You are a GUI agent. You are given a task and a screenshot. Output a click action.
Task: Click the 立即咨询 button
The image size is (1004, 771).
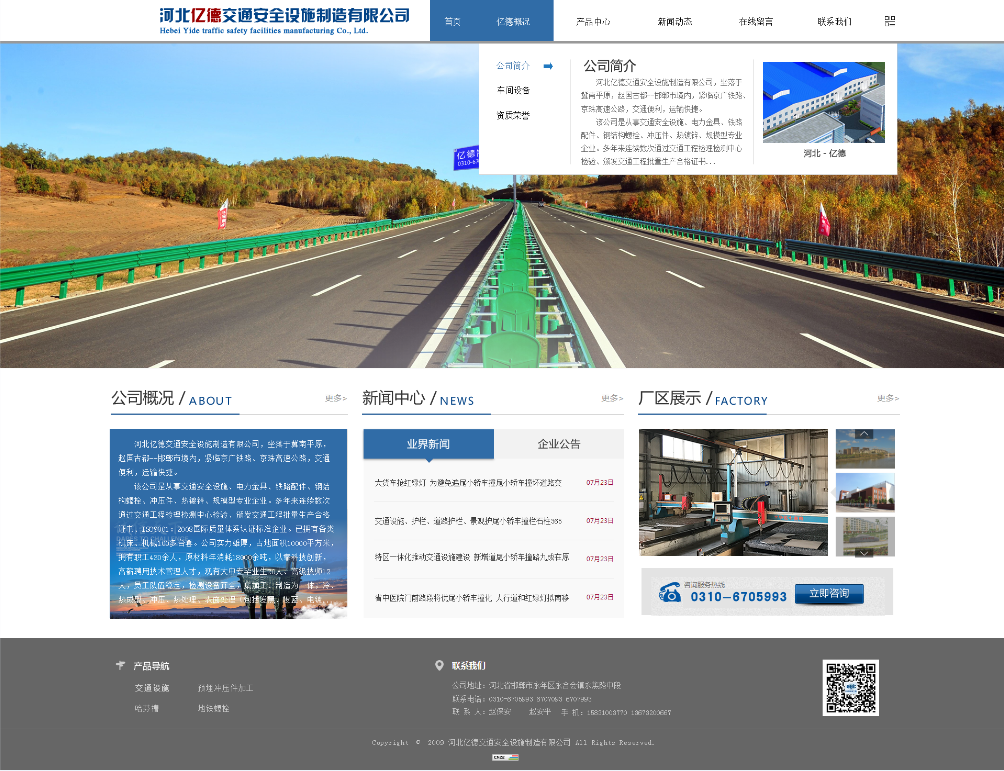click(829, 594)
